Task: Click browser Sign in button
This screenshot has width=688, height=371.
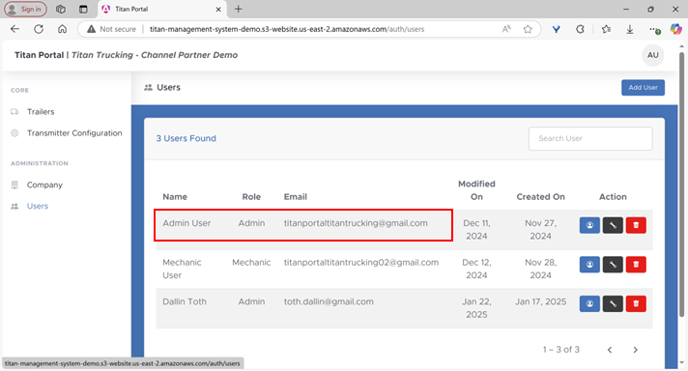Action: click(x=25, y=9)
